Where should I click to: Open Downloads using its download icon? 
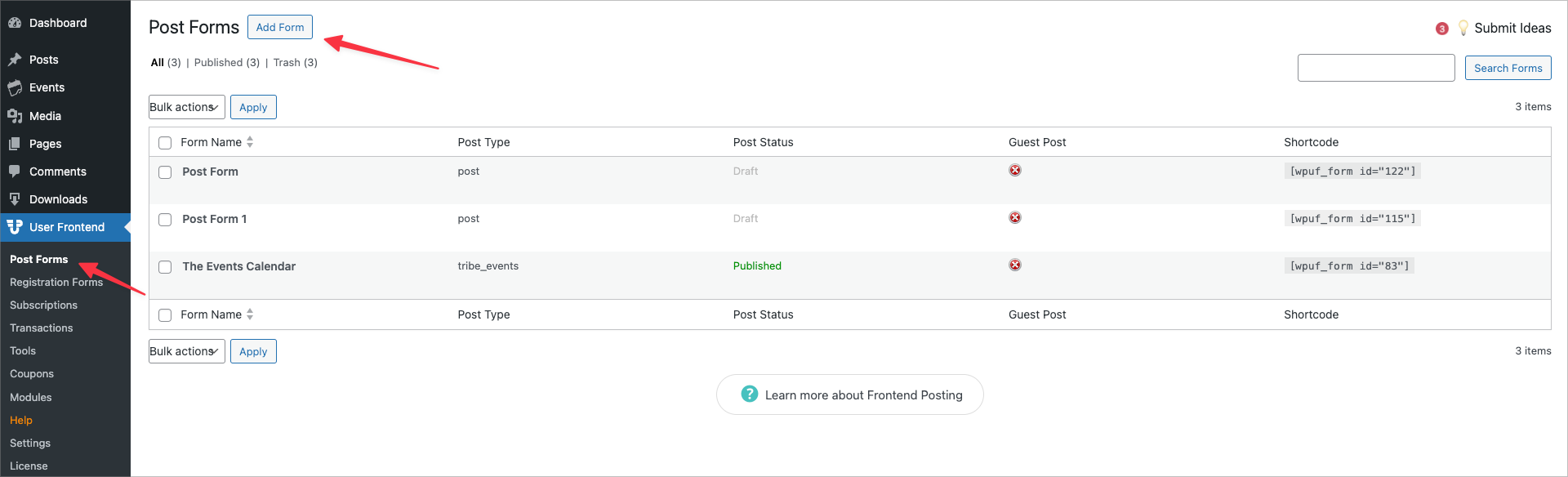coord(15,198)
